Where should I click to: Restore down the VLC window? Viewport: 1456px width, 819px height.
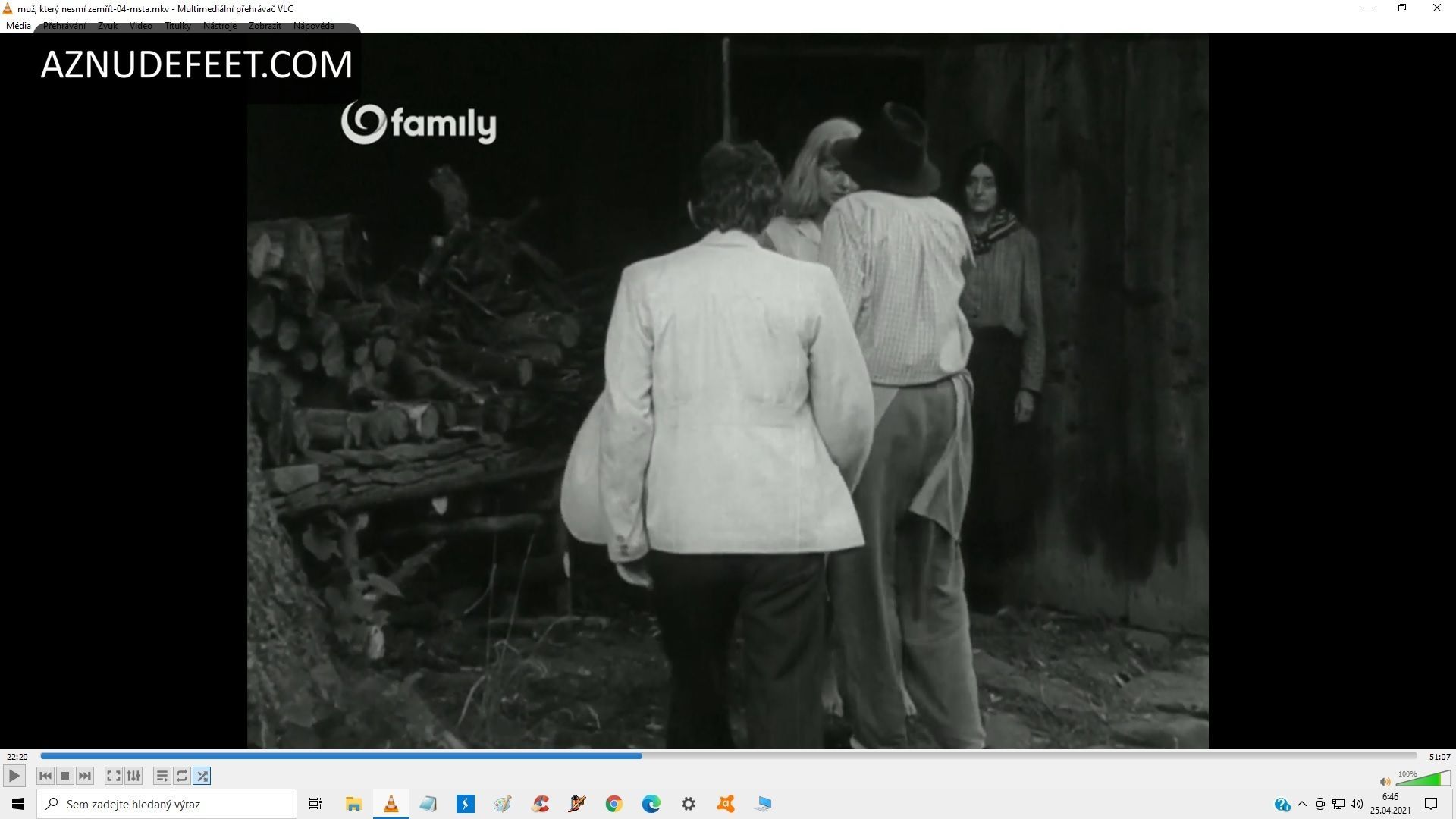click(x=1402, y=8)
